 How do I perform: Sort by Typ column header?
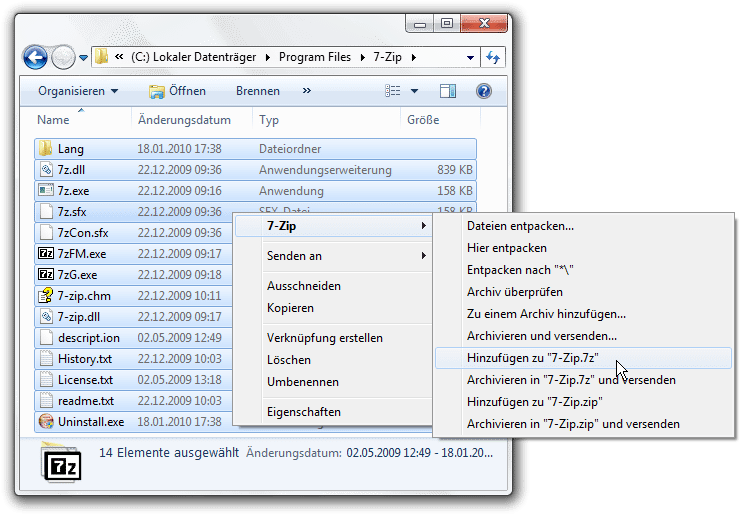pos(269,120)
